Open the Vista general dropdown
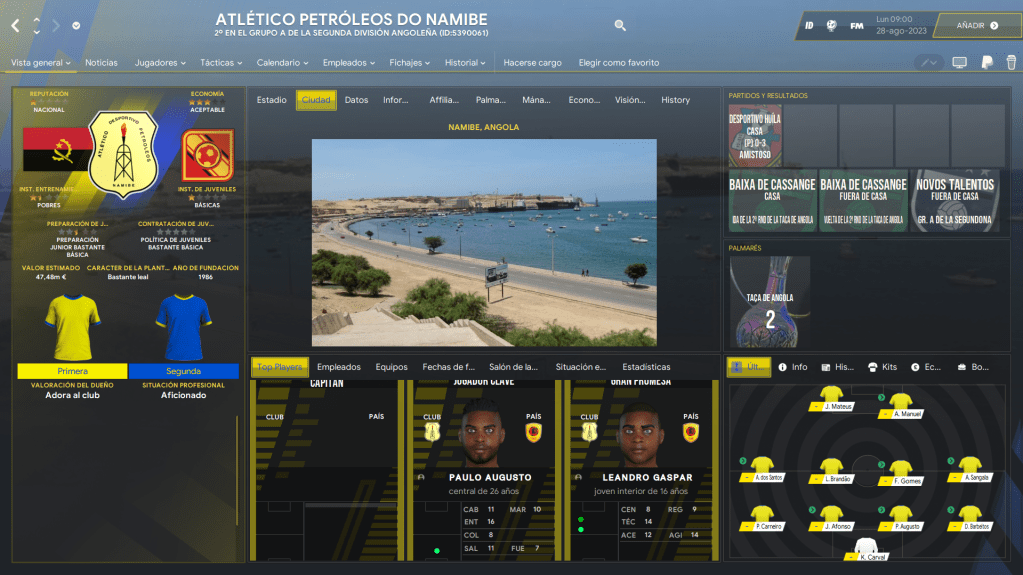The width and height of the screenshot is (1023, 575). 41,63
